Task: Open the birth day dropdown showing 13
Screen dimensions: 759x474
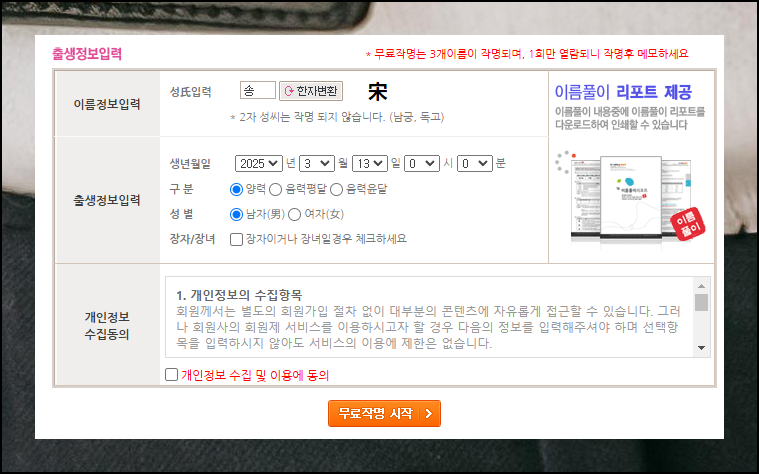Action: click(370, 163)
